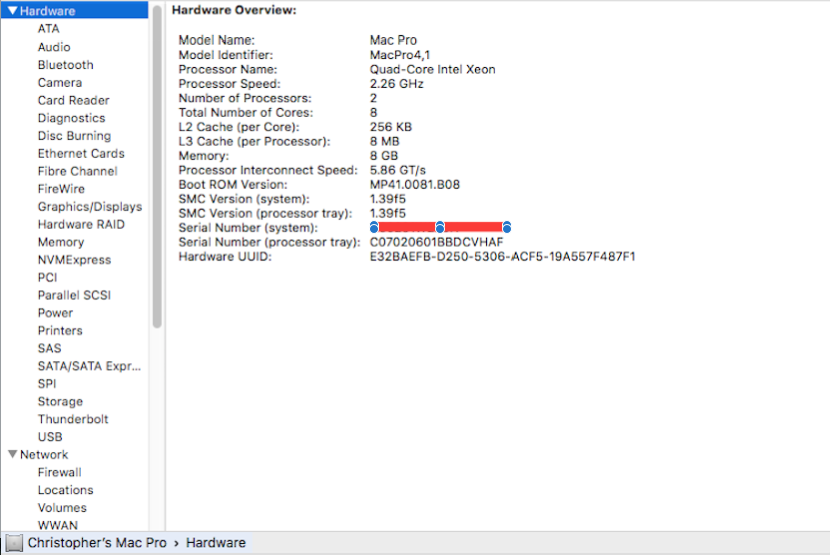Viewport: 830px width, 555px height.
Task: Open Fibre Channel section
Action: coord(77,171)
